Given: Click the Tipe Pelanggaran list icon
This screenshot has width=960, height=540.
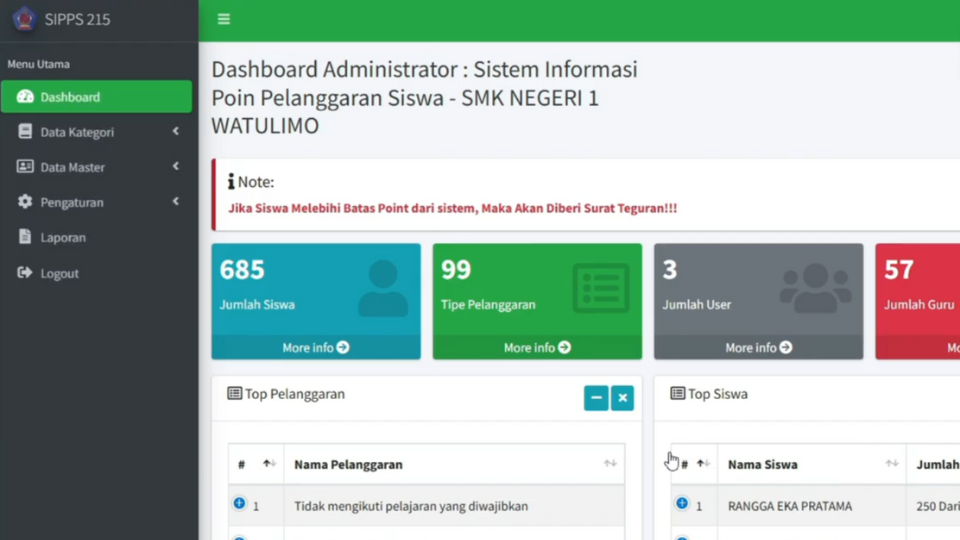Looking at the screenshot, I should point(601,288).
